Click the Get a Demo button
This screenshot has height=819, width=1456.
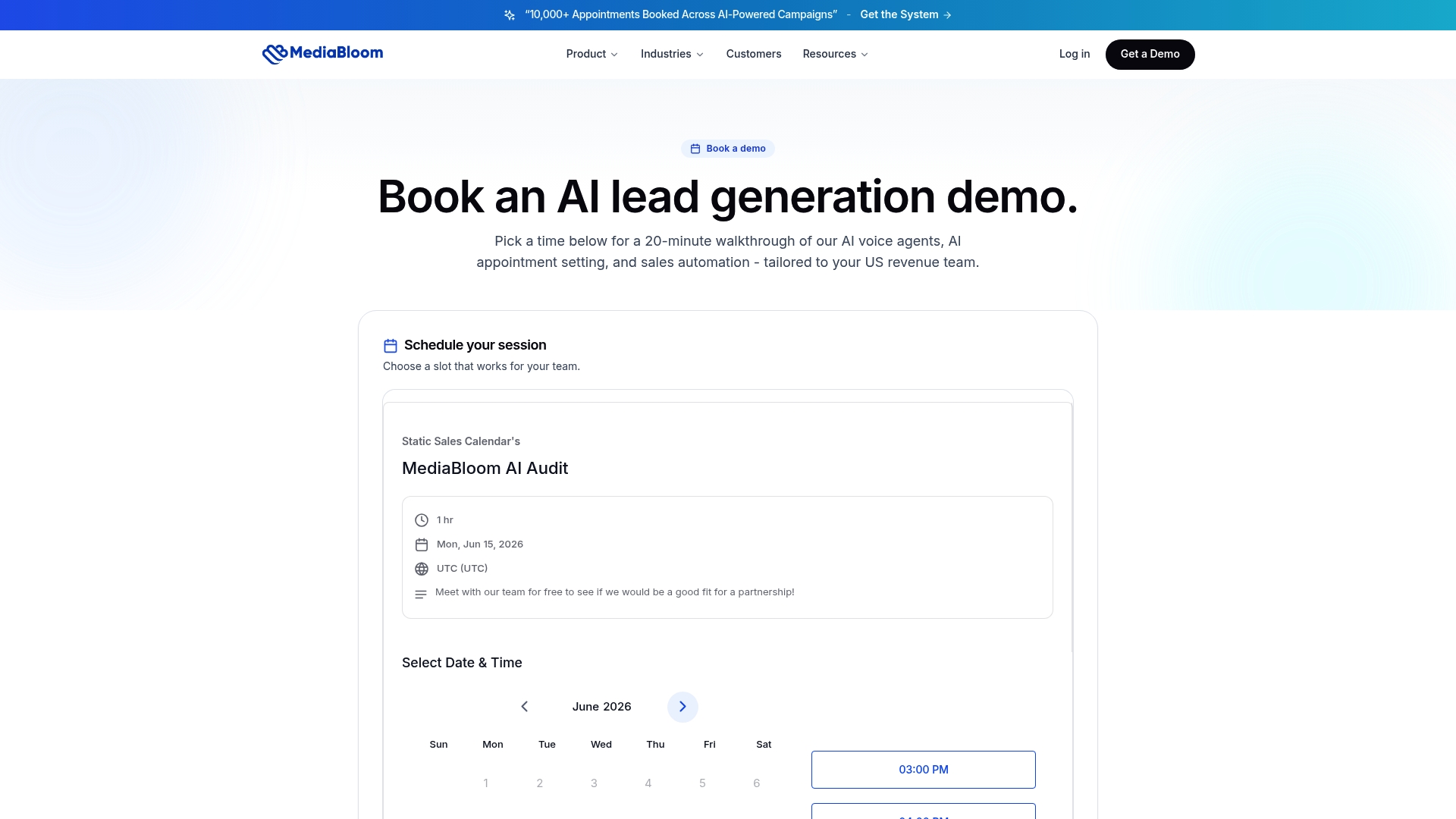click(x=1150, y=55)
